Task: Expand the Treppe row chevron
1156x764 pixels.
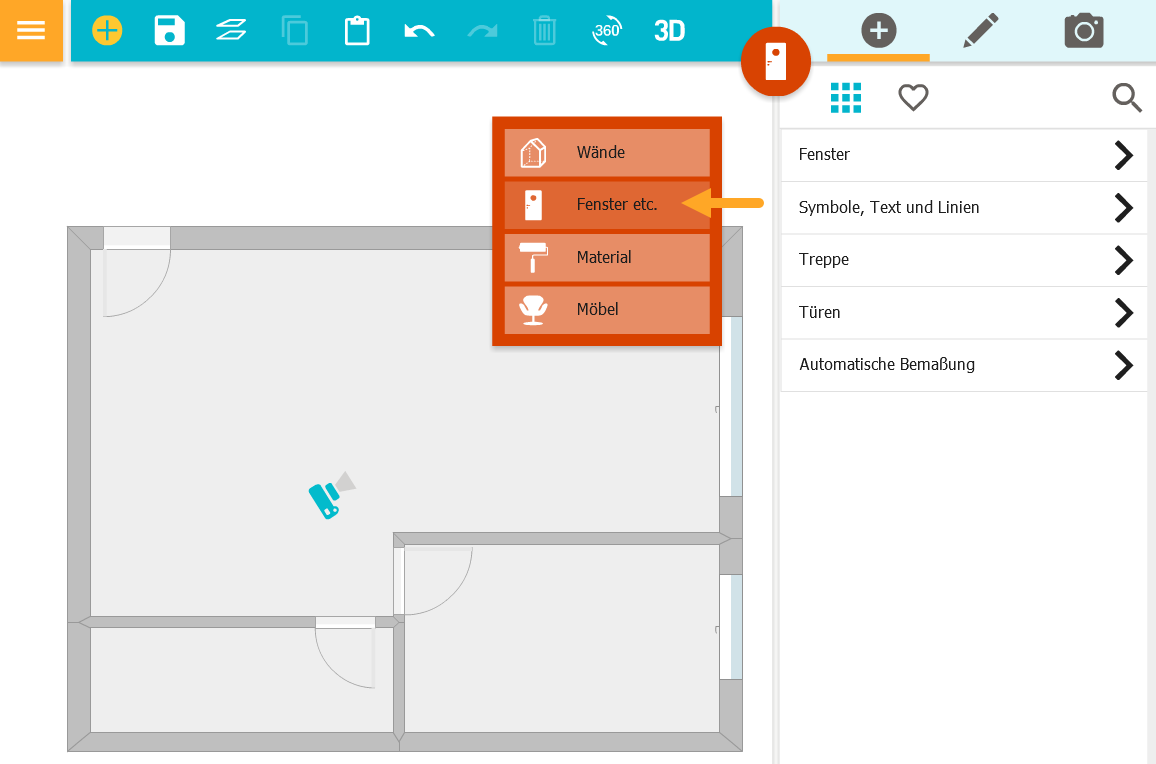Action: pyautogui.click(x=1124, y=260)
